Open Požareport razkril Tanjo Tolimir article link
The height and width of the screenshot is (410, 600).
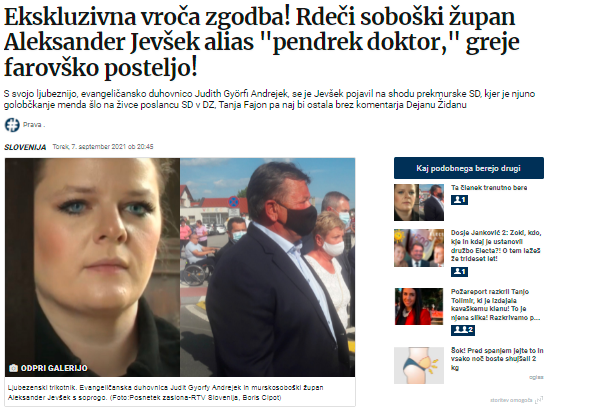pos(496,304)
